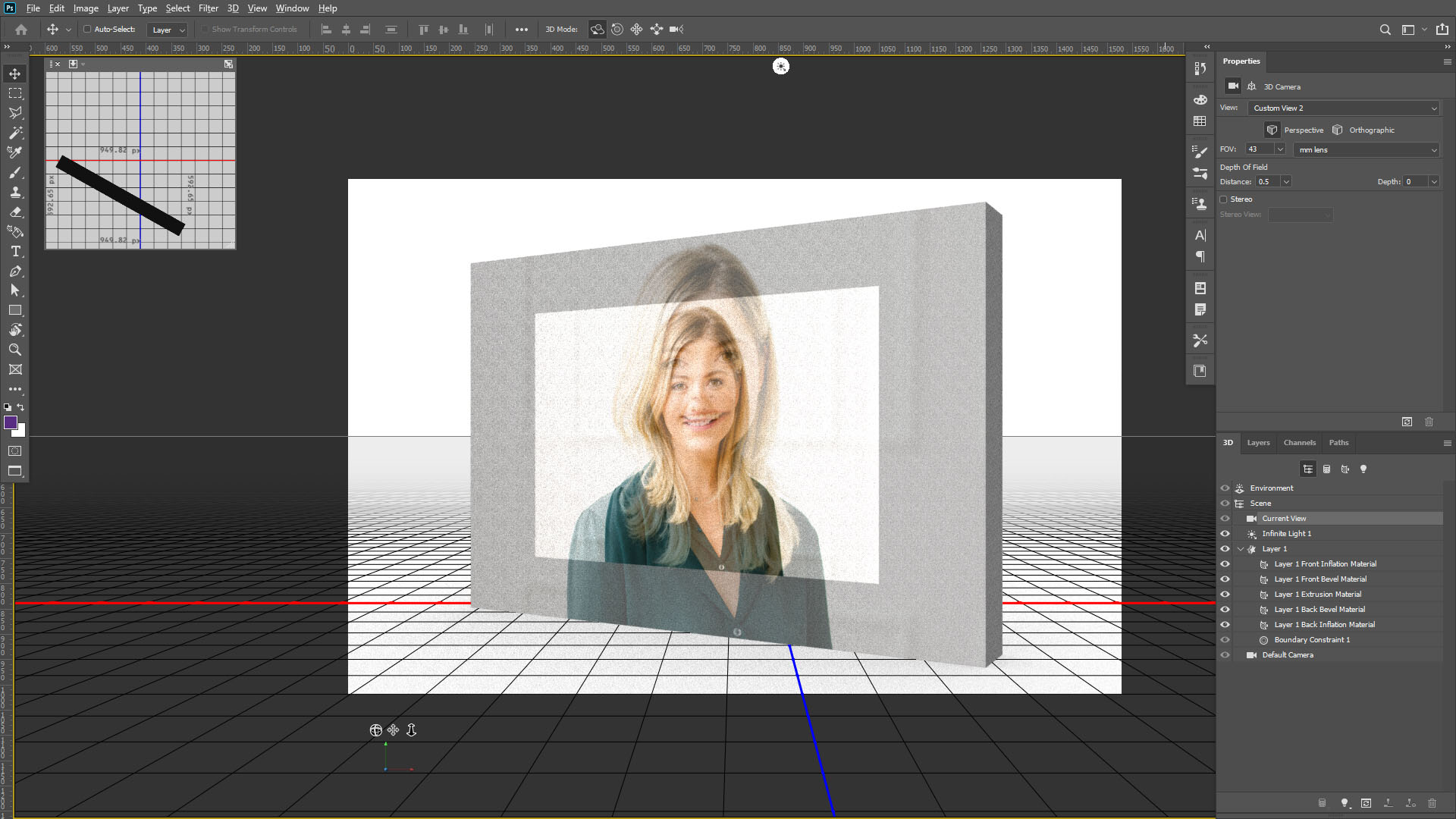The width and height of the screenshot is (1456, 819).
Task: Choose the Pen tool
Action: tap(15, 271)
